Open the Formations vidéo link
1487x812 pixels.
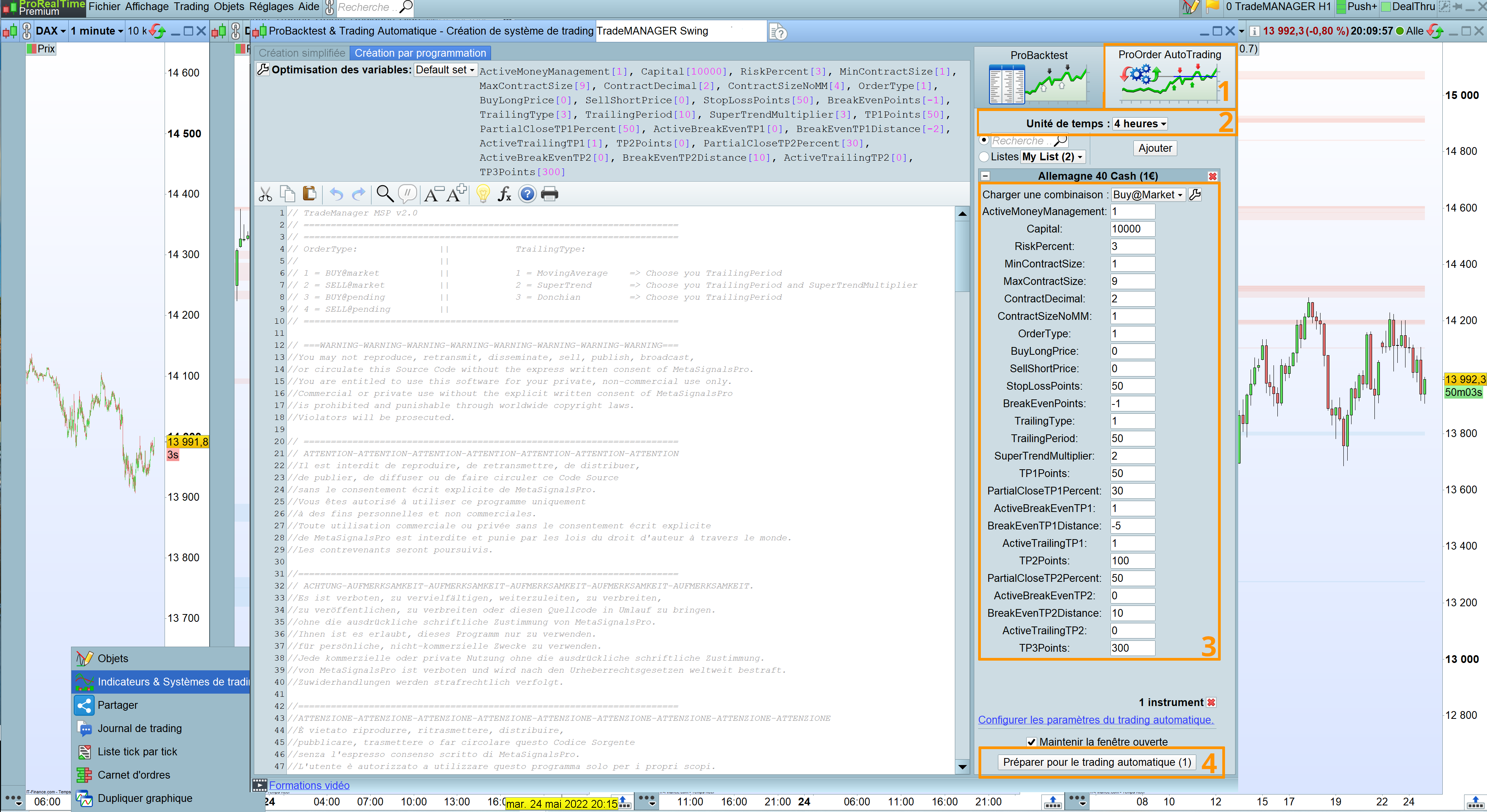click(309, 786)
